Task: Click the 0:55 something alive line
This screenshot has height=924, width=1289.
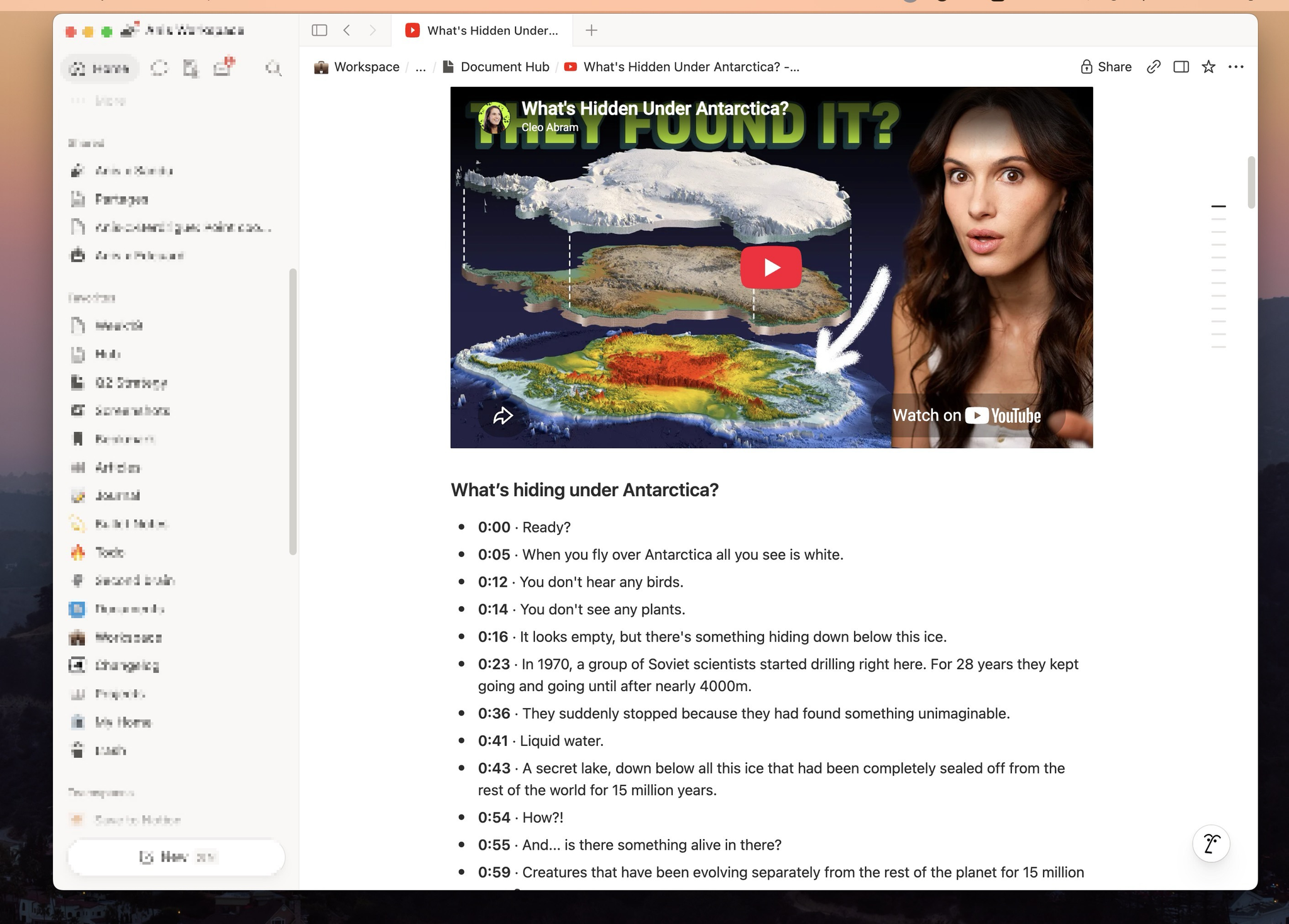Action: (629, 845)
